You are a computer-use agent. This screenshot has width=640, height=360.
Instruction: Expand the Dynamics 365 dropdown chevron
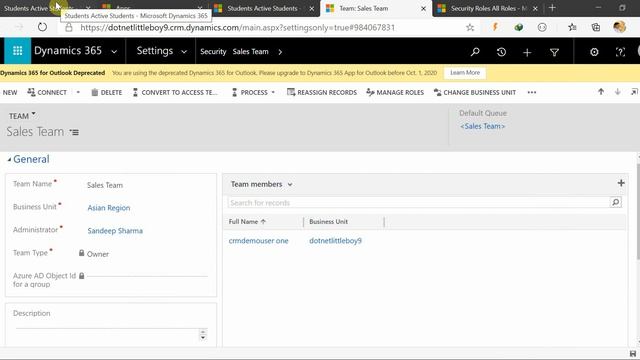tap(114, 52)
